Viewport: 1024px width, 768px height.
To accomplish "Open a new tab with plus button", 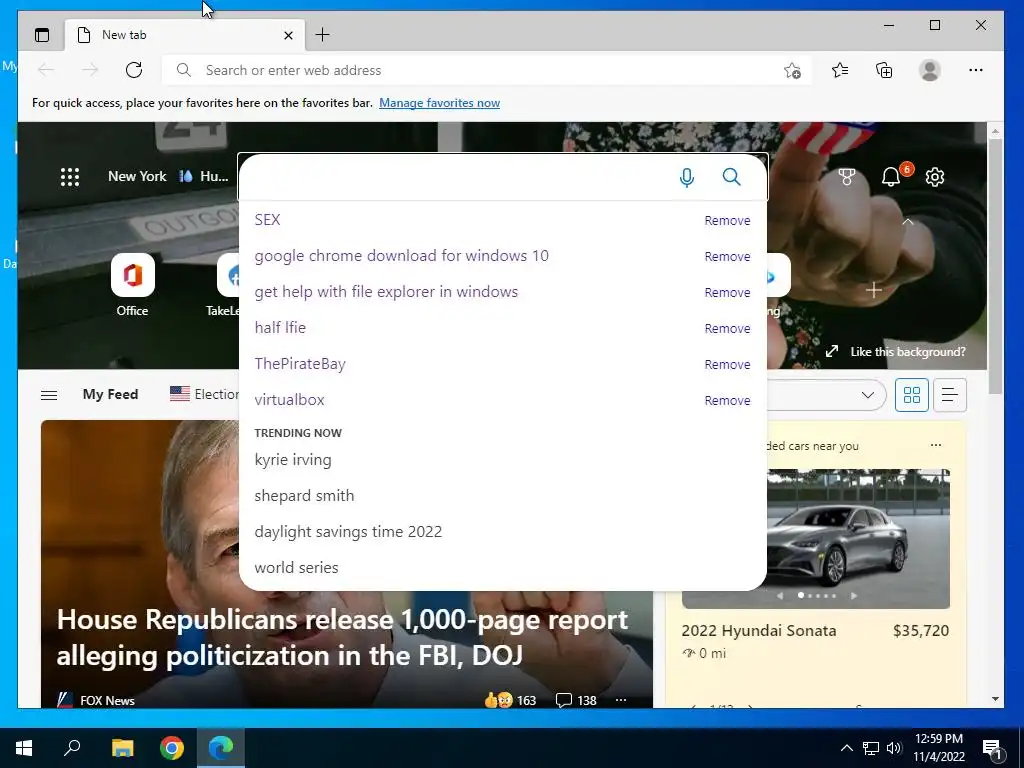I will click(x=322, y=35).
